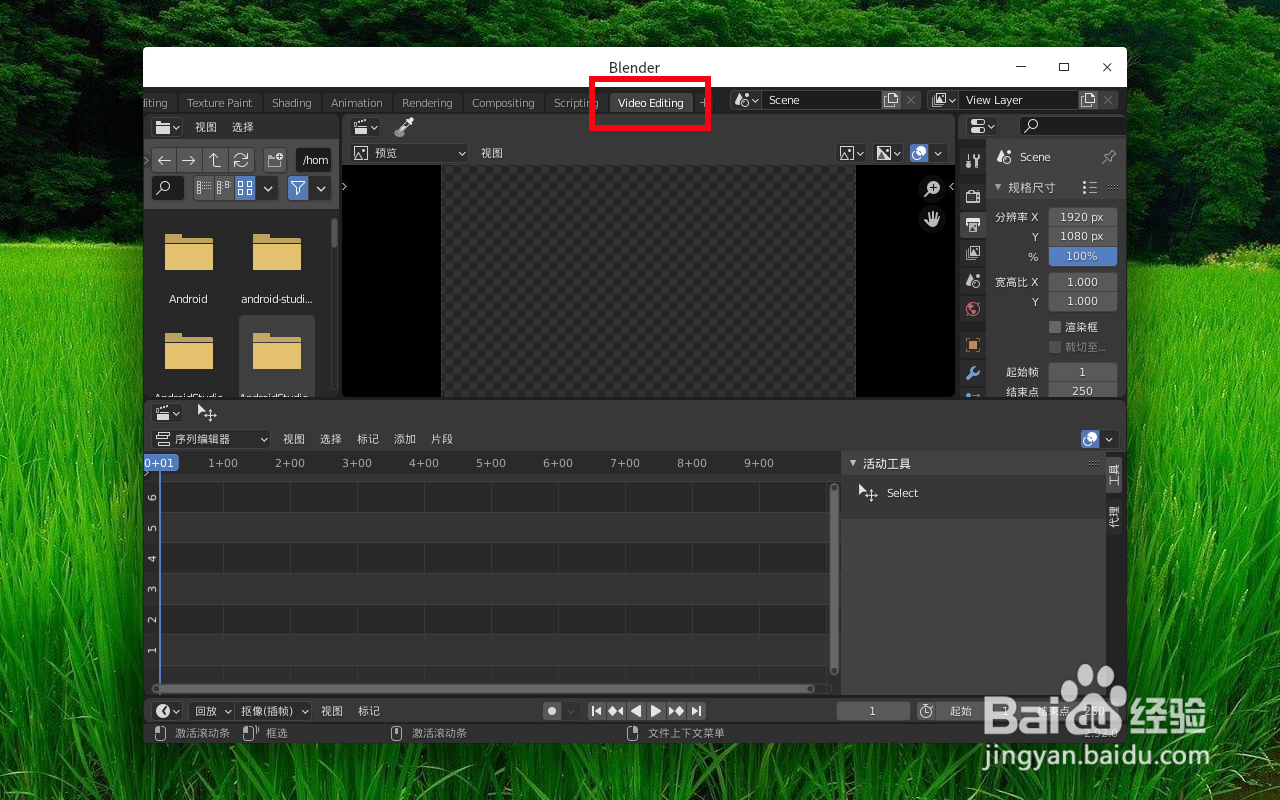
Task: Pin the Scene properties with pin icon
Action: [x=1109, y=157]
